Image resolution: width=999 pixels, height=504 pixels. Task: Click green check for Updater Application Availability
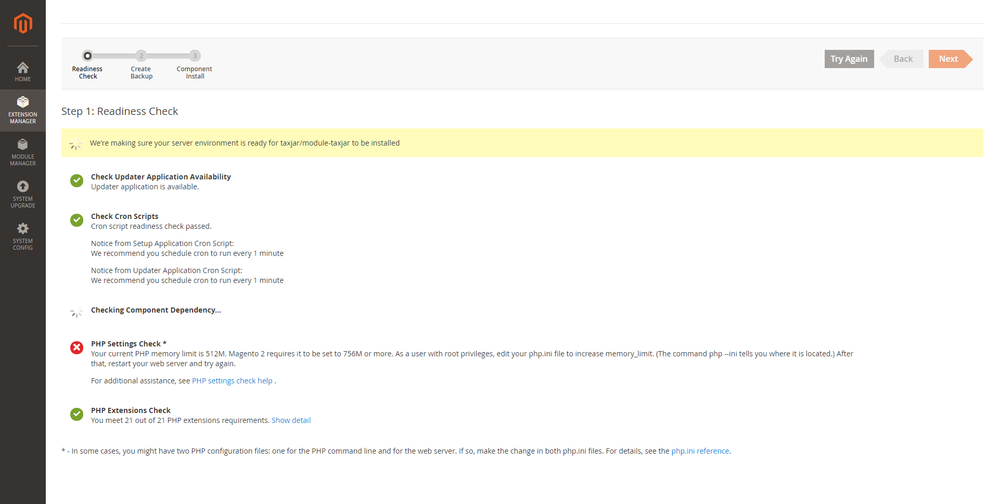[76, 181]
